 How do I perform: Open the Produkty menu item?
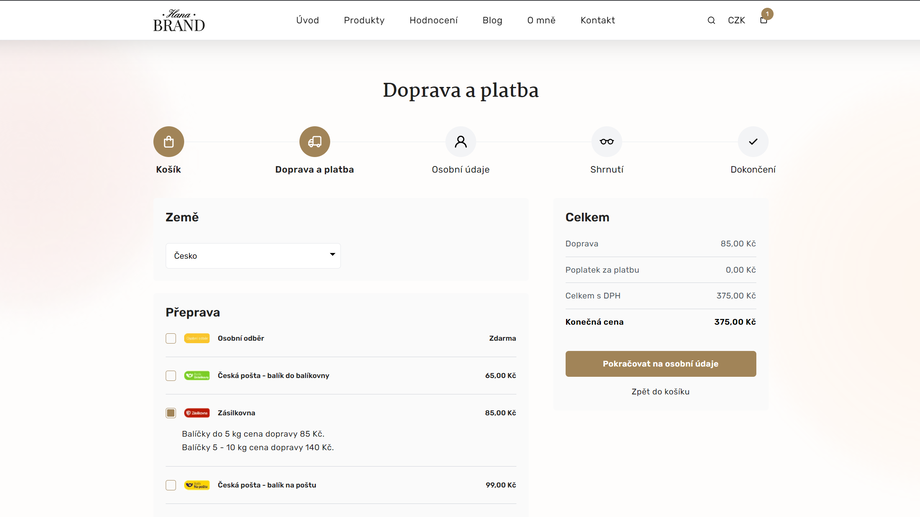[364, 20]
